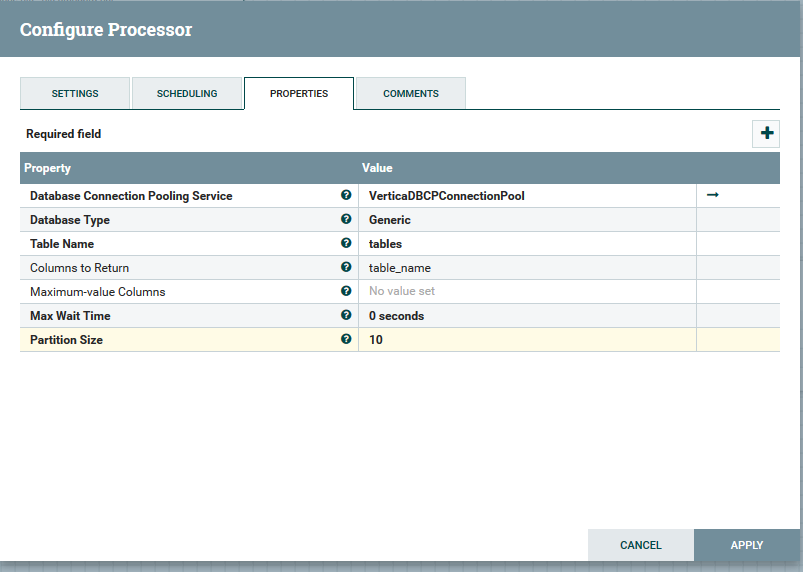Select the Properties tab

pos(299,93)
